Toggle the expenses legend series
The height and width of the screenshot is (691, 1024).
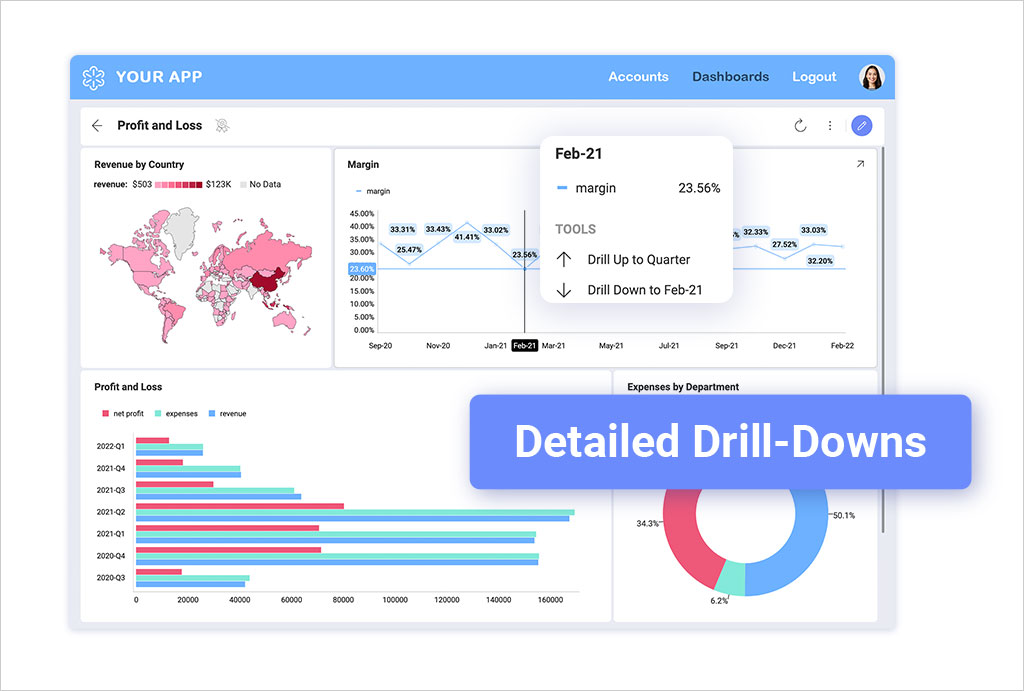pyautogui.click(x=176, y=414)
